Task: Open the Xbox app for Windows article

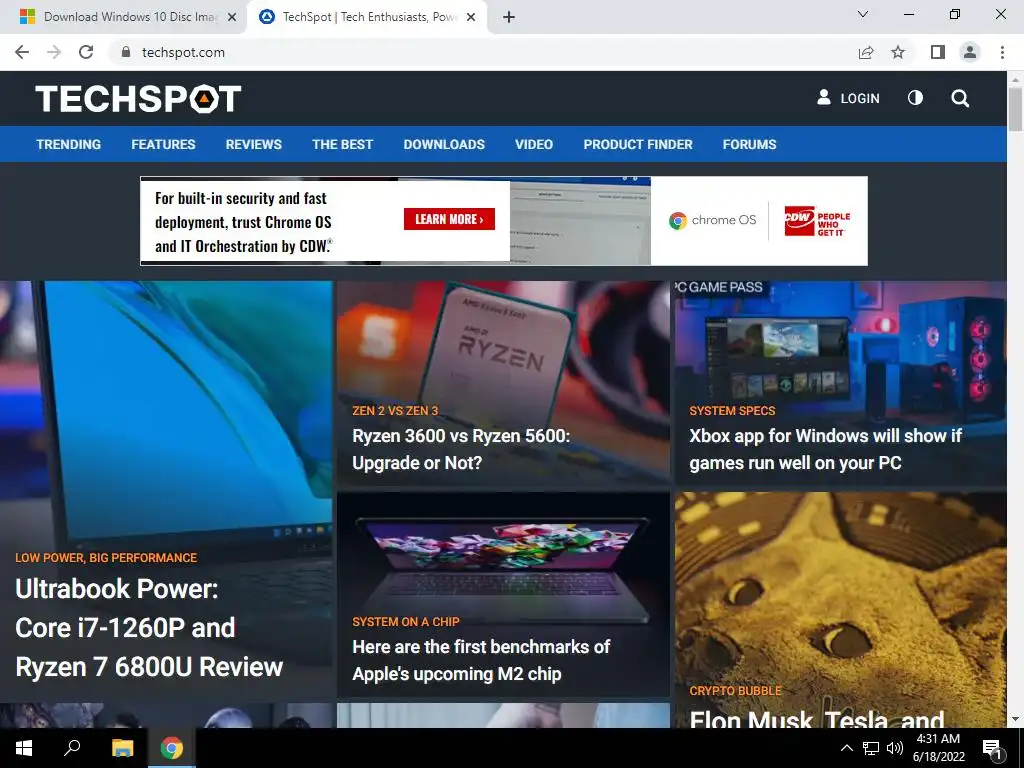Action: [x=825, y=449]
